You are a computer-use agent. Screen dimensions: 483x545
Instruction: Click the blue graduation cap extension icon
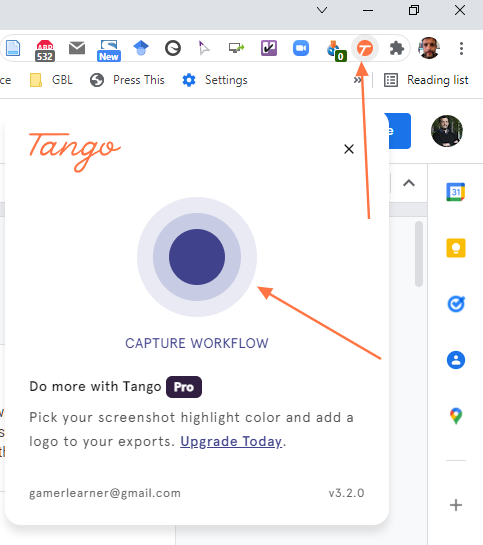pos(141,48)
